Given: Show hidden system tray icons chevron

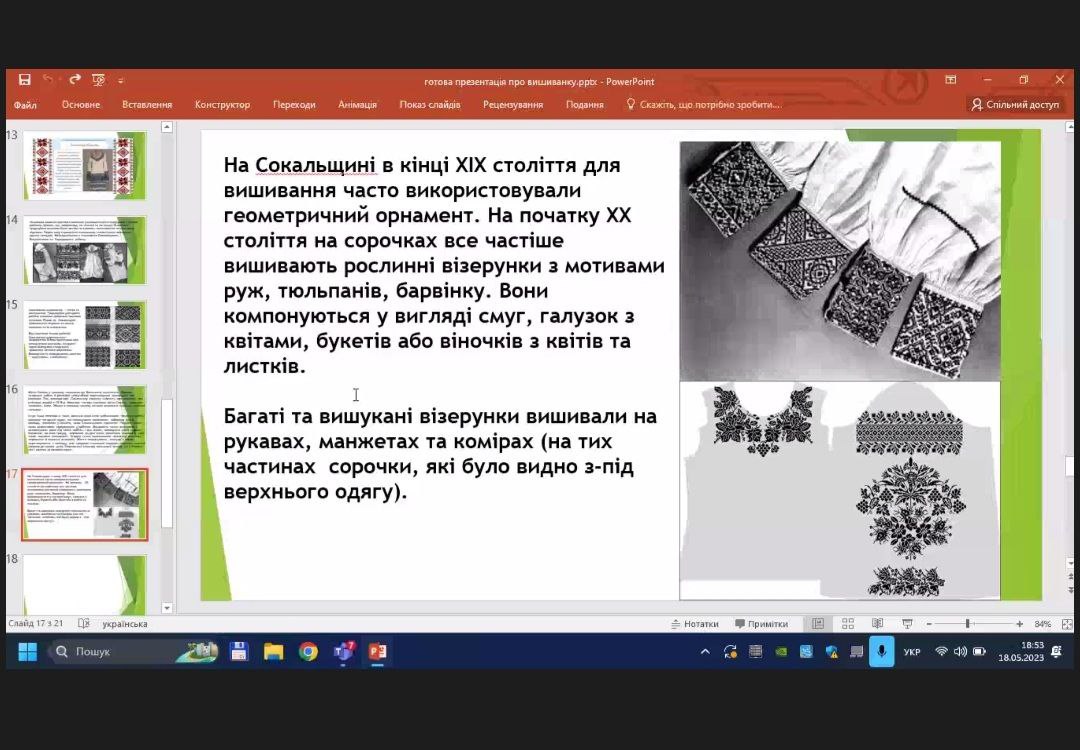Looking at the screenshot, I should click(705, 652).
